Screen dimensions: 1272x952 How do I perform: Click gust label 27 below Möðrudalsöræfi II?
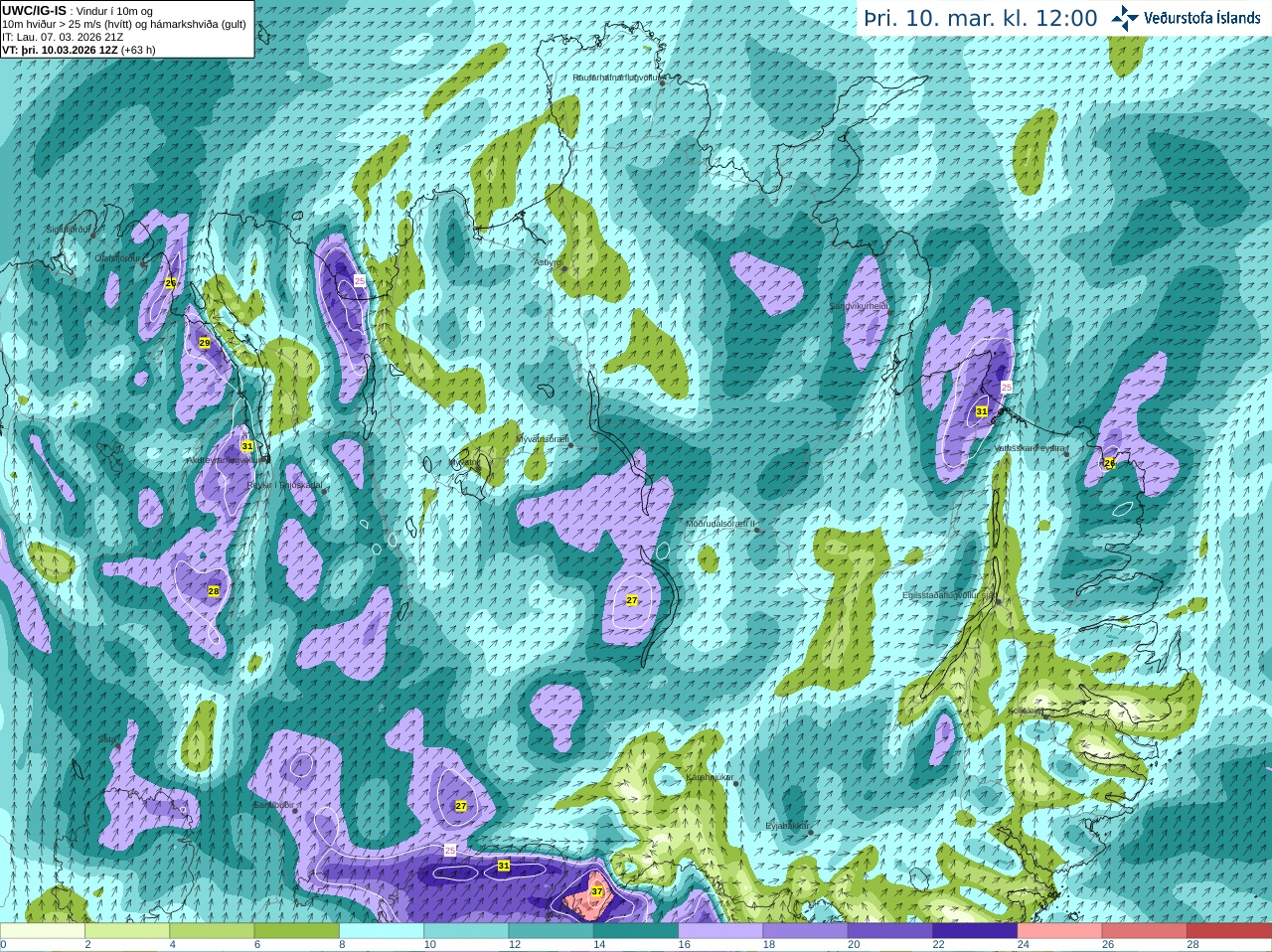[632, 600]
